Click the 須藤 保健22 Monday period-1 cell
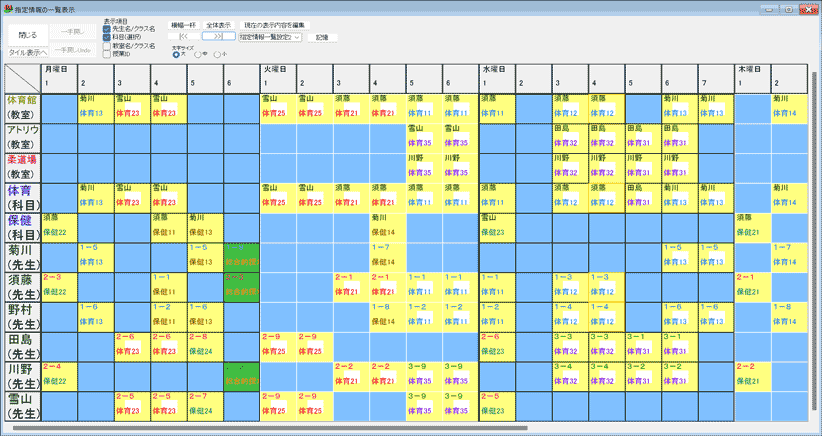The height and width of the screenshot is (436, 822). [59, 285]
